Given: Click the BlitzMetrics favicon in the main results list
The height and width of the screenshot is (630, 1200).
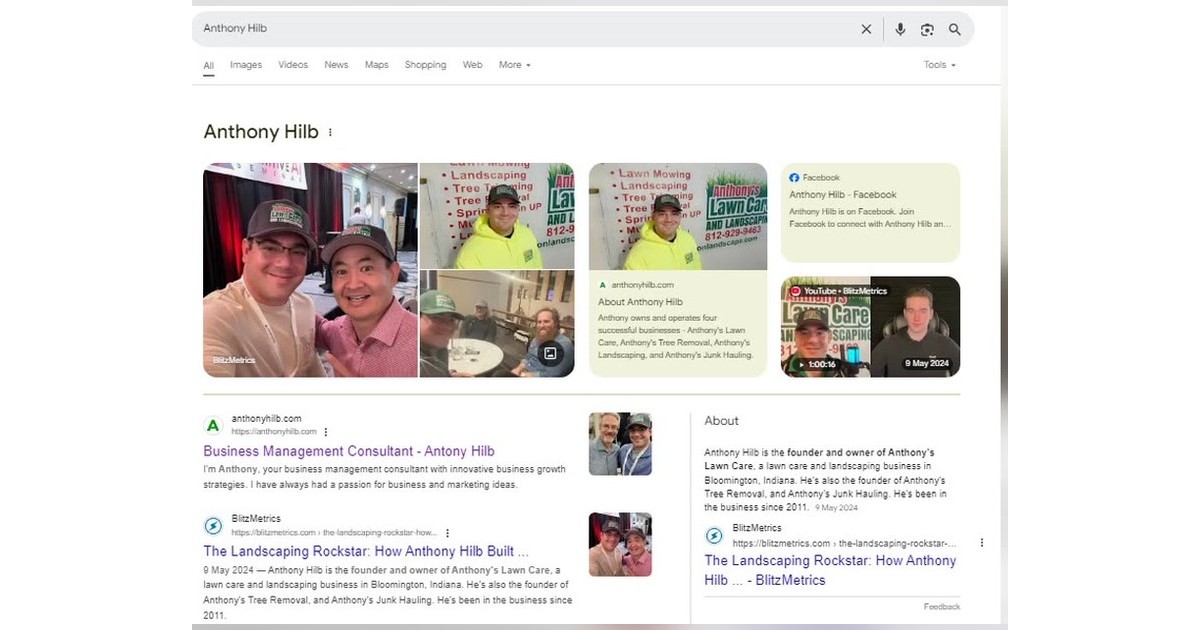Looking at the screenshot, I should point(213,525).
